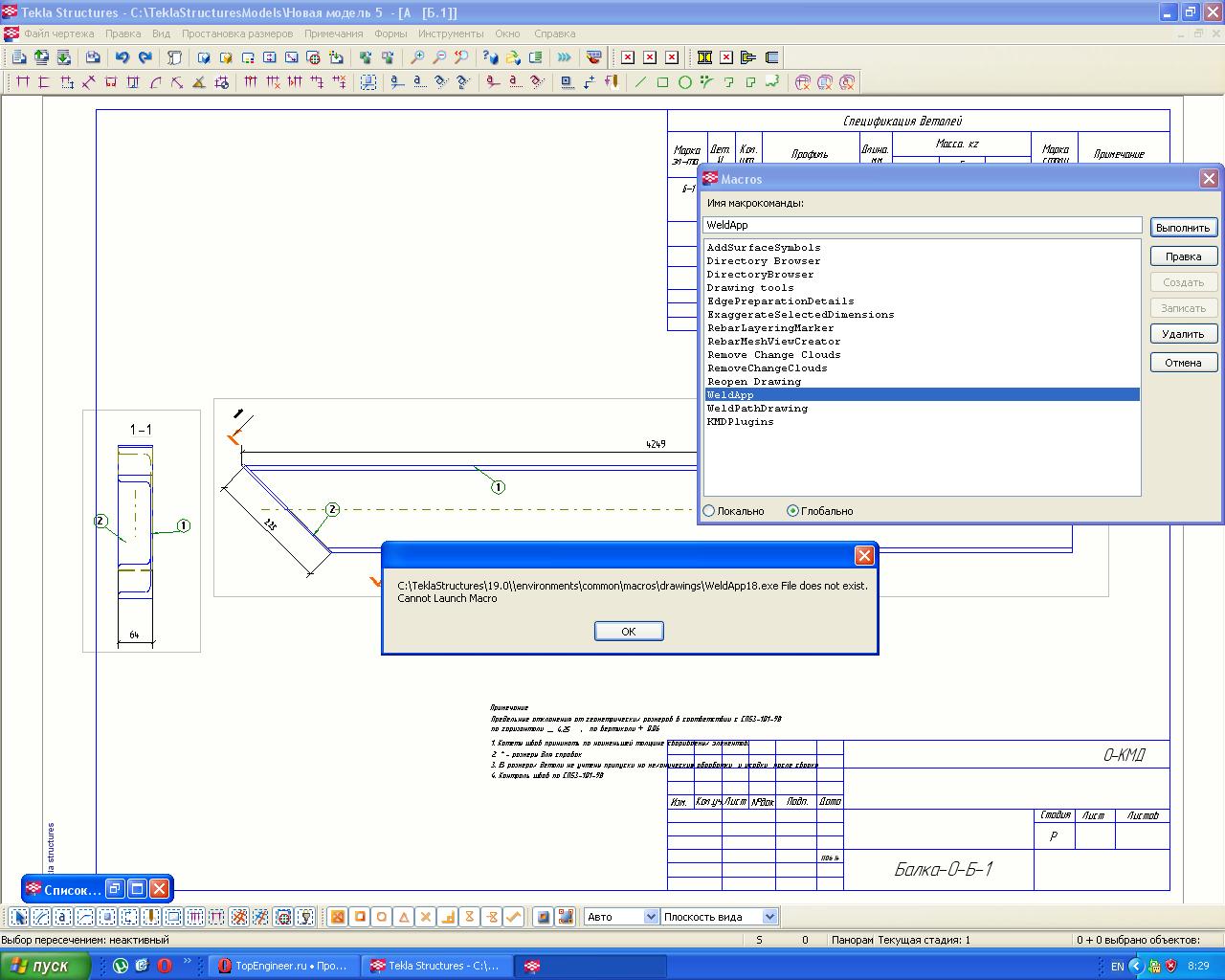Open the Инструменты menu
The height and width of the screenshot is (980, 1225).
tap(450, 33)
